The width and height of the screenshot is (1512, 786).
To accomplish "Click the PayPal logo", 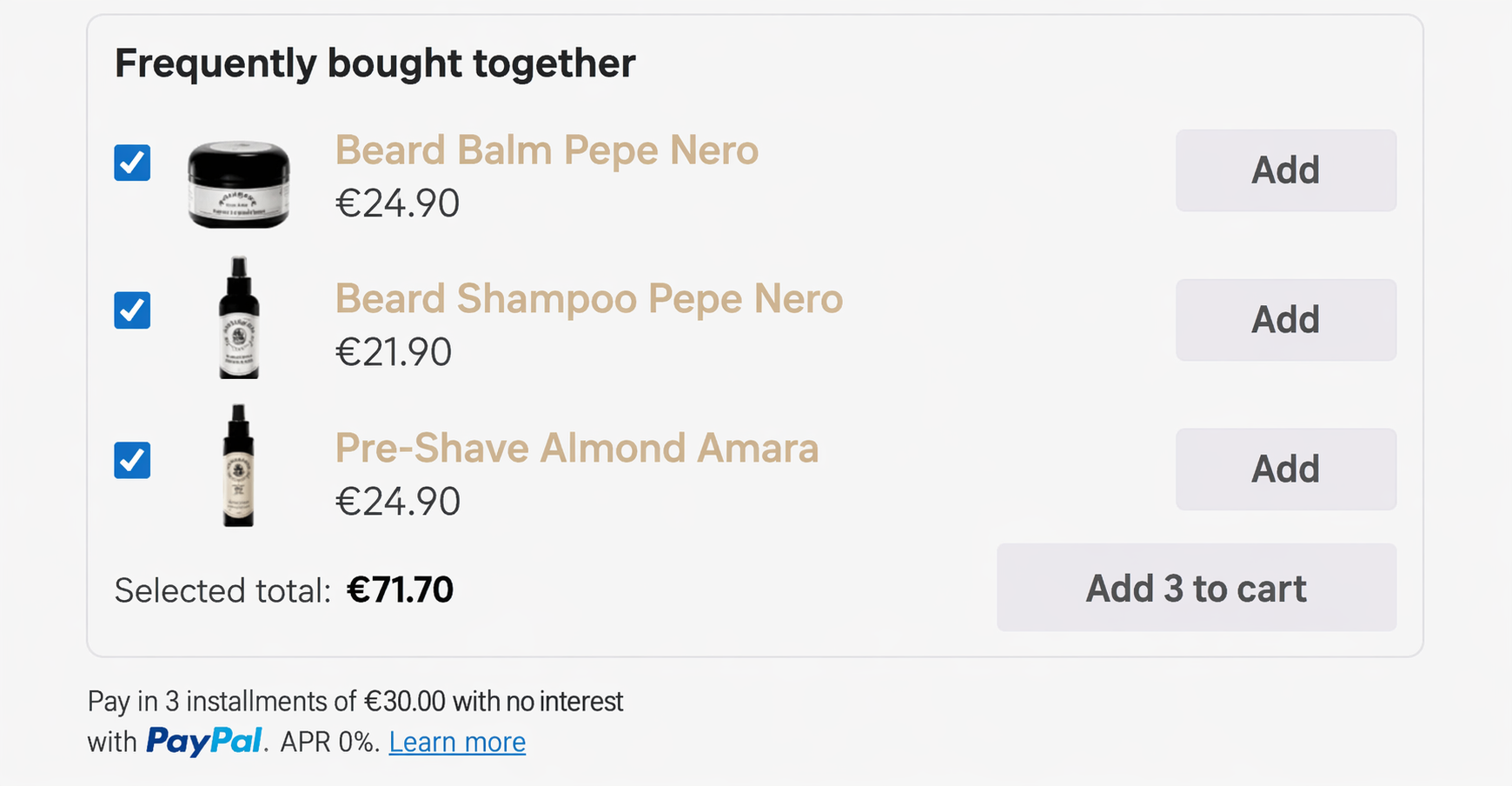I will click(204, 742).
